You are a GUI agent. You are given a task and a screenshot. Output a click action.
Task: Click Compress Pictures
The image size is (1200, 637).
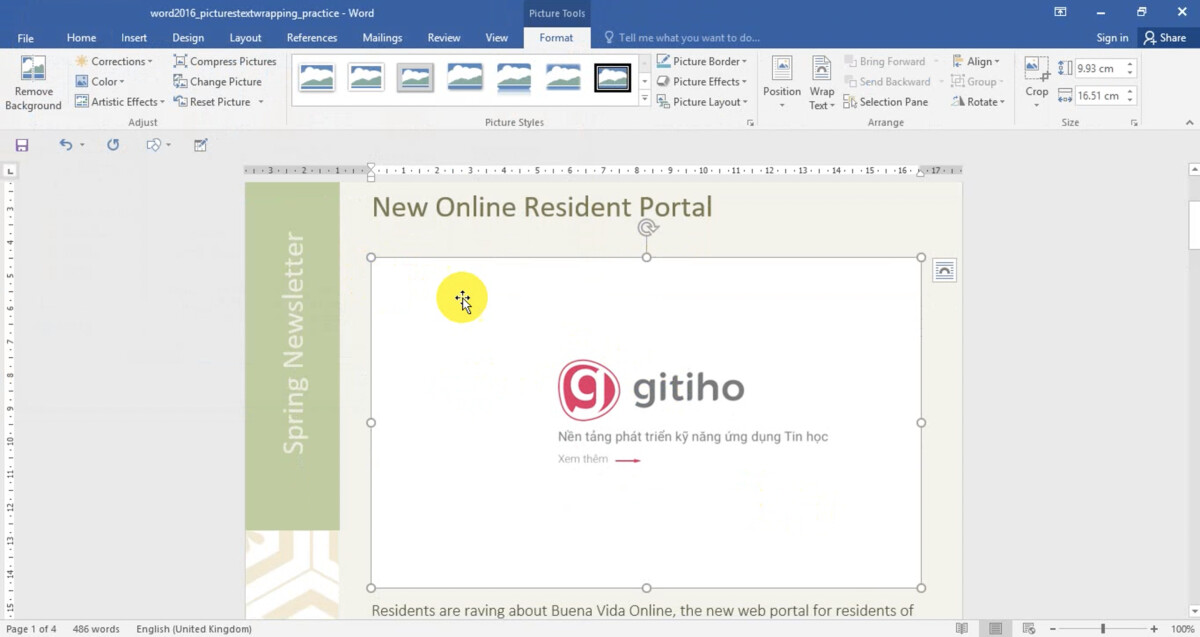[x=225, y=61]
